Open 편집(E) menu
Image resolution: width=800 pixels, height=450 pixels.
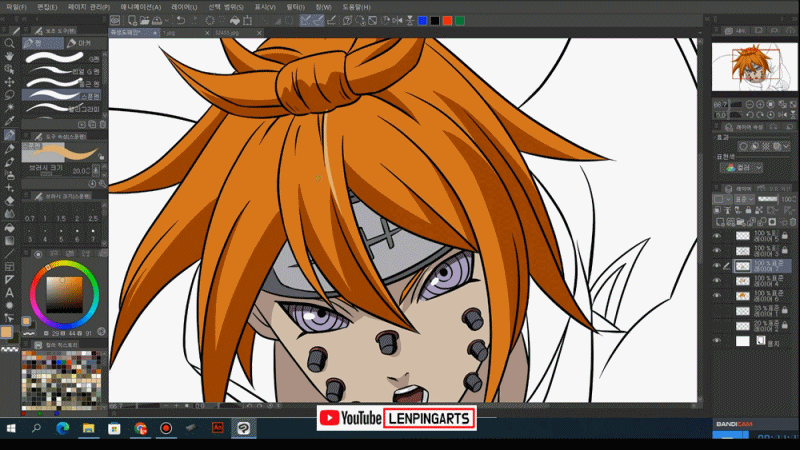coord(47,7)
